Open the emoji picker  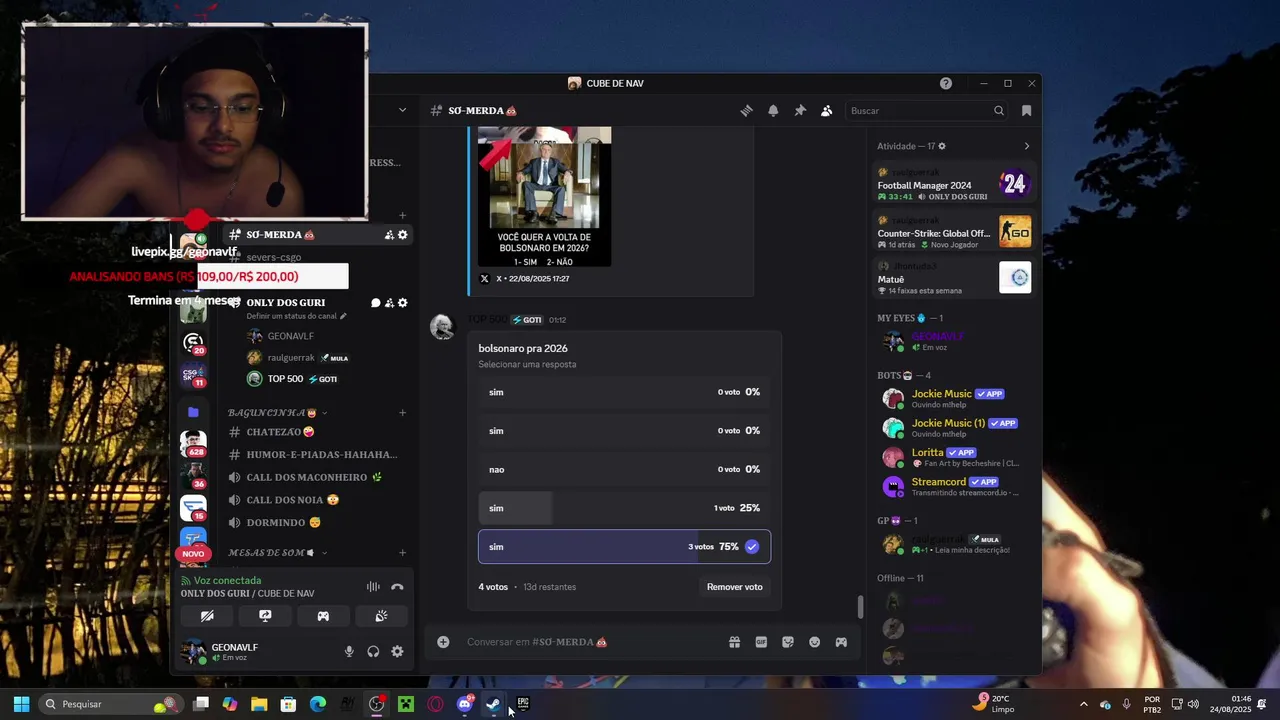point(814,642)
